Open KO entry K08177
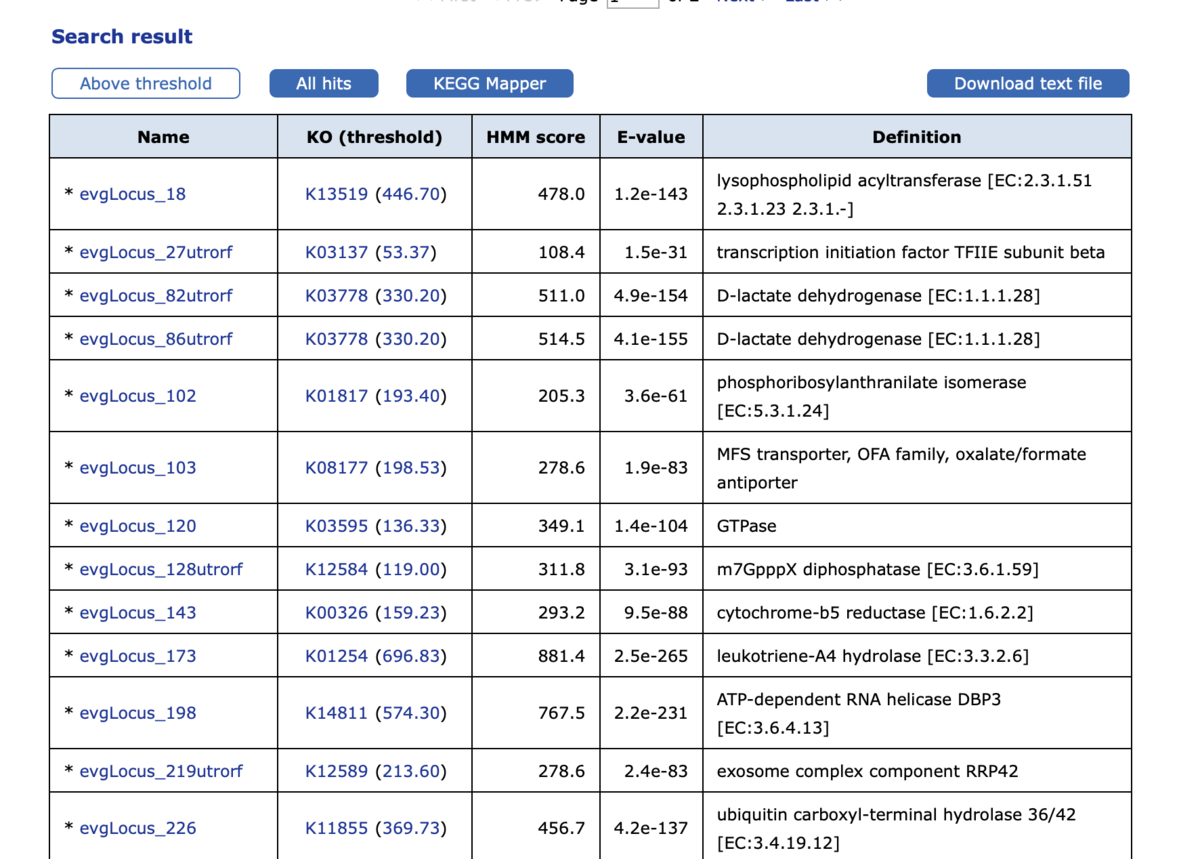This screenshot has height=859, width=1200. tap(336, 468)
